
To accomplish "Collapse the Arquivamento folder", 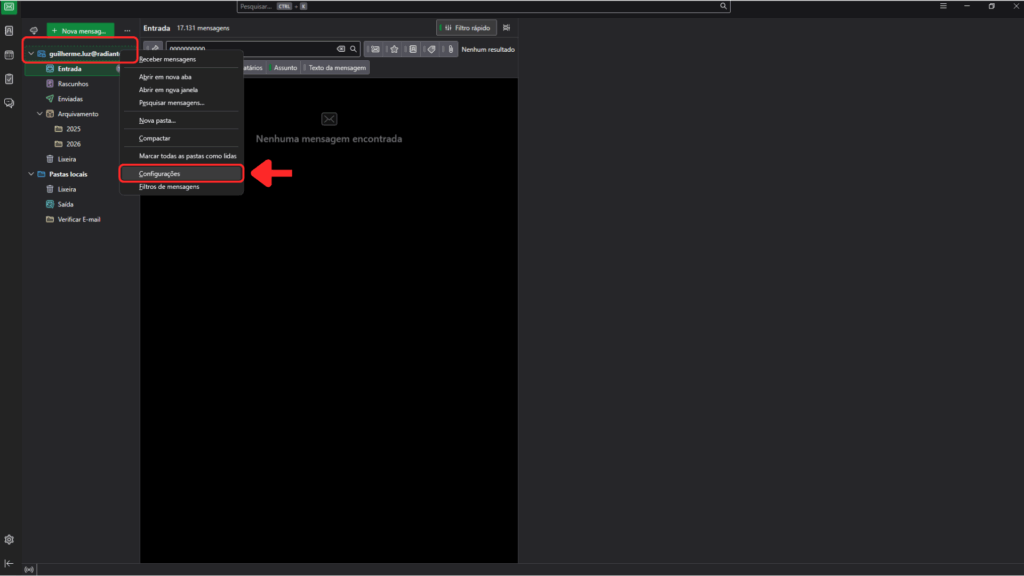I will [39, 114].
